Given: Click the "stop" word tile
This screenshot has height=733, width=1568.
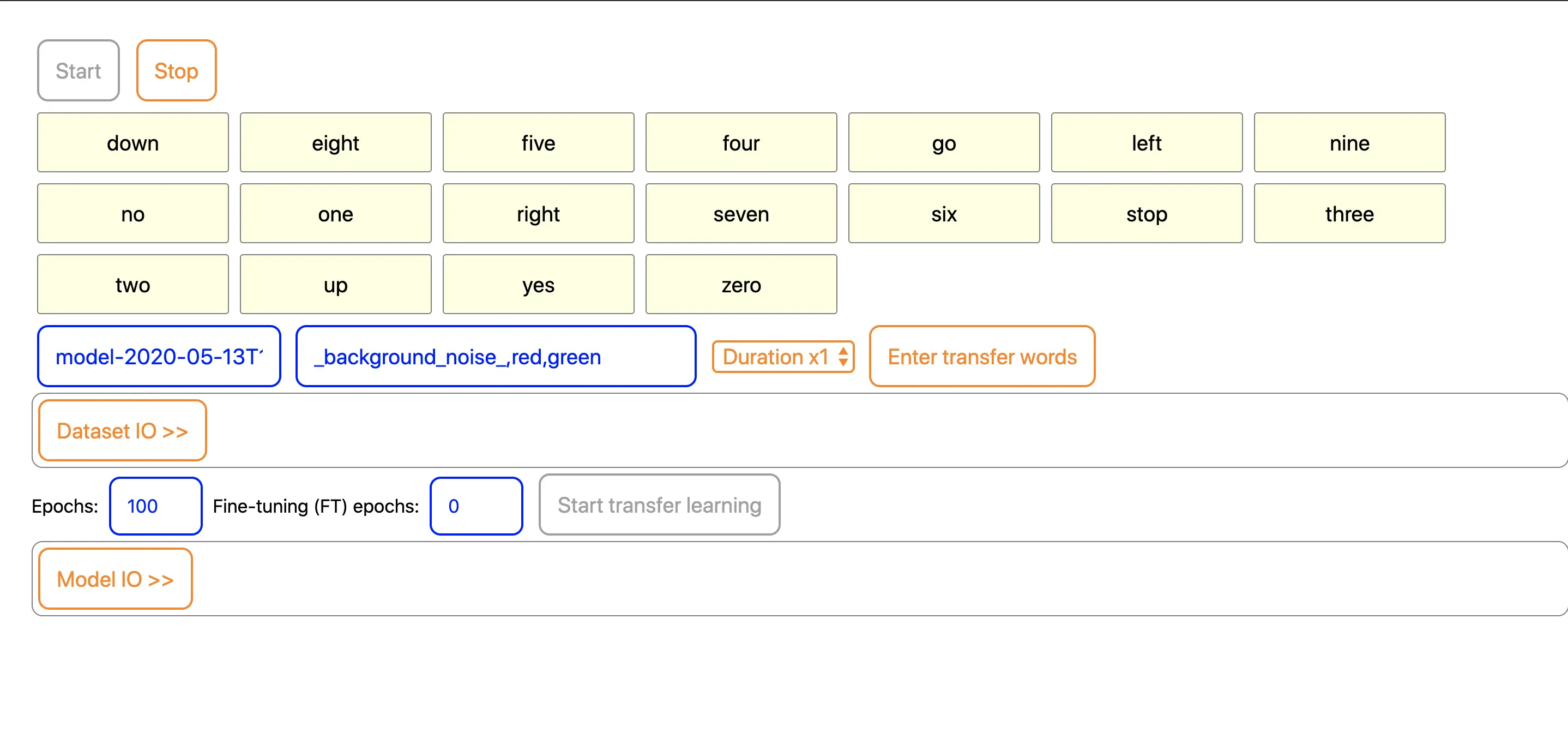Looking at the screenshot, I should (x=1146, y=214).
